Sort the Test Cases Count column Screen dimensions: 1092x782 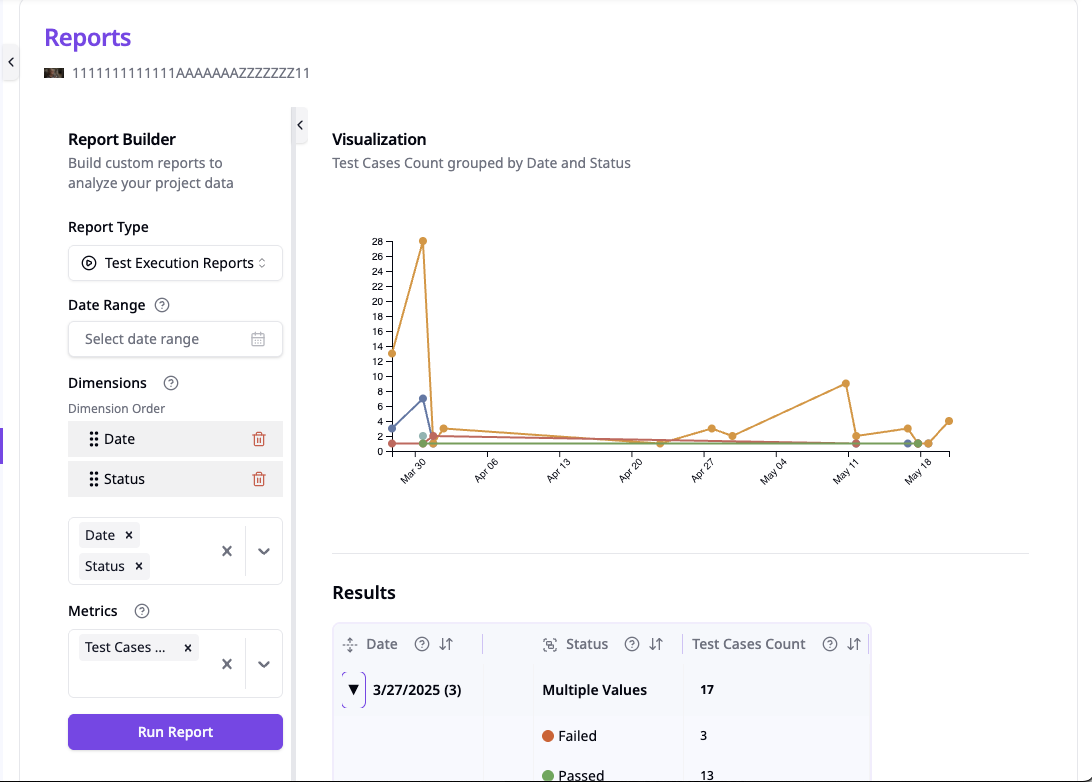click(x=856, y=644)
